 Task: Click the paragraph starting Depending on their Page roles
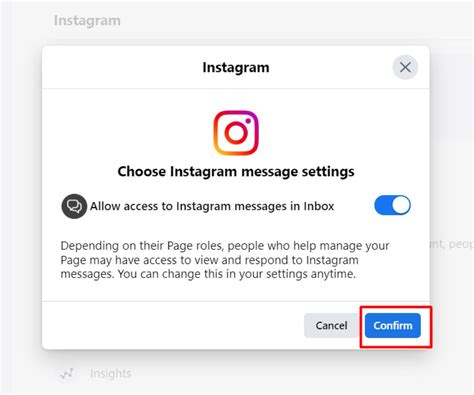pyautogui.click(x=225, y=260)
